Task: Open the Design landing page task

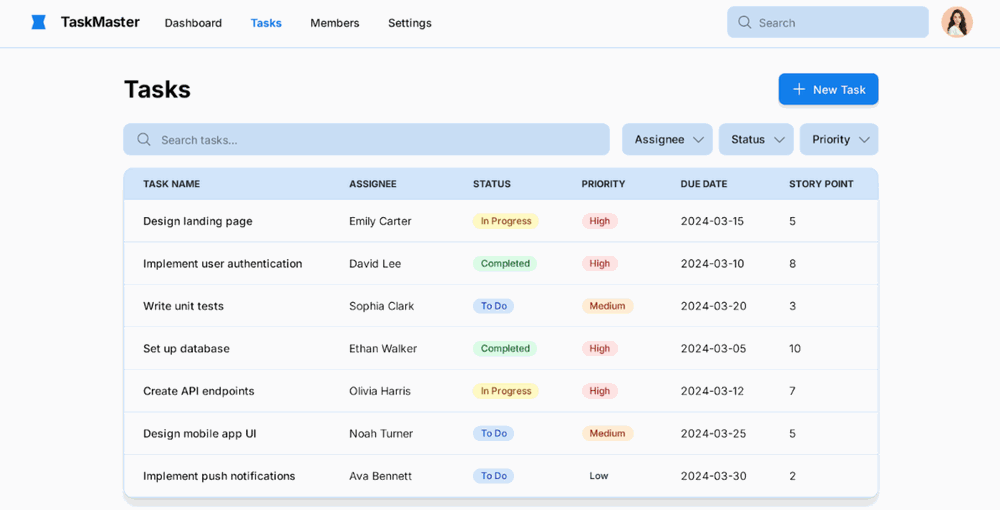Action: [198, 221]
